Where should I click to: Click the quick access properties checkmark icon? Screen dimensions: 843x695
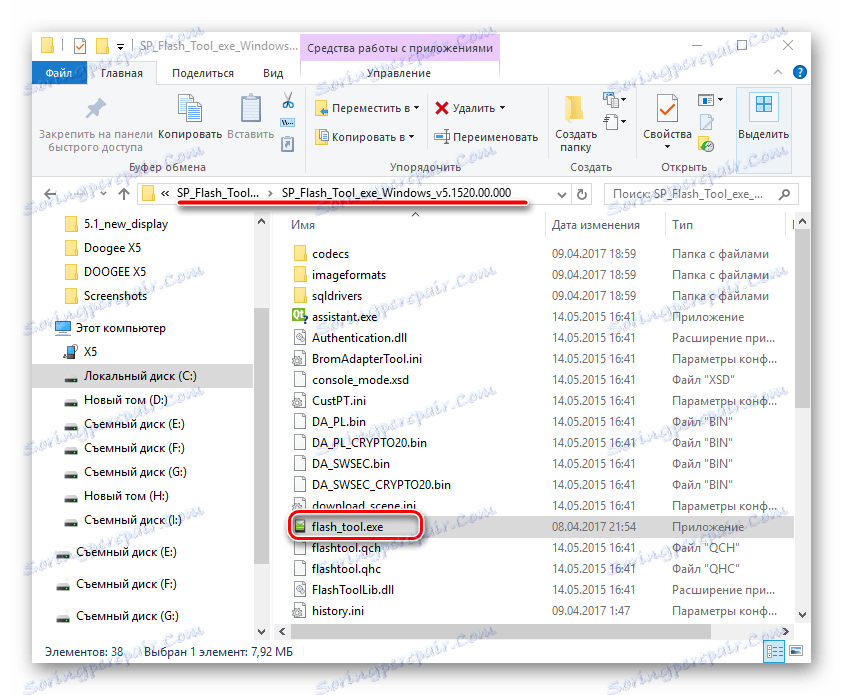(x=80, y=46)
